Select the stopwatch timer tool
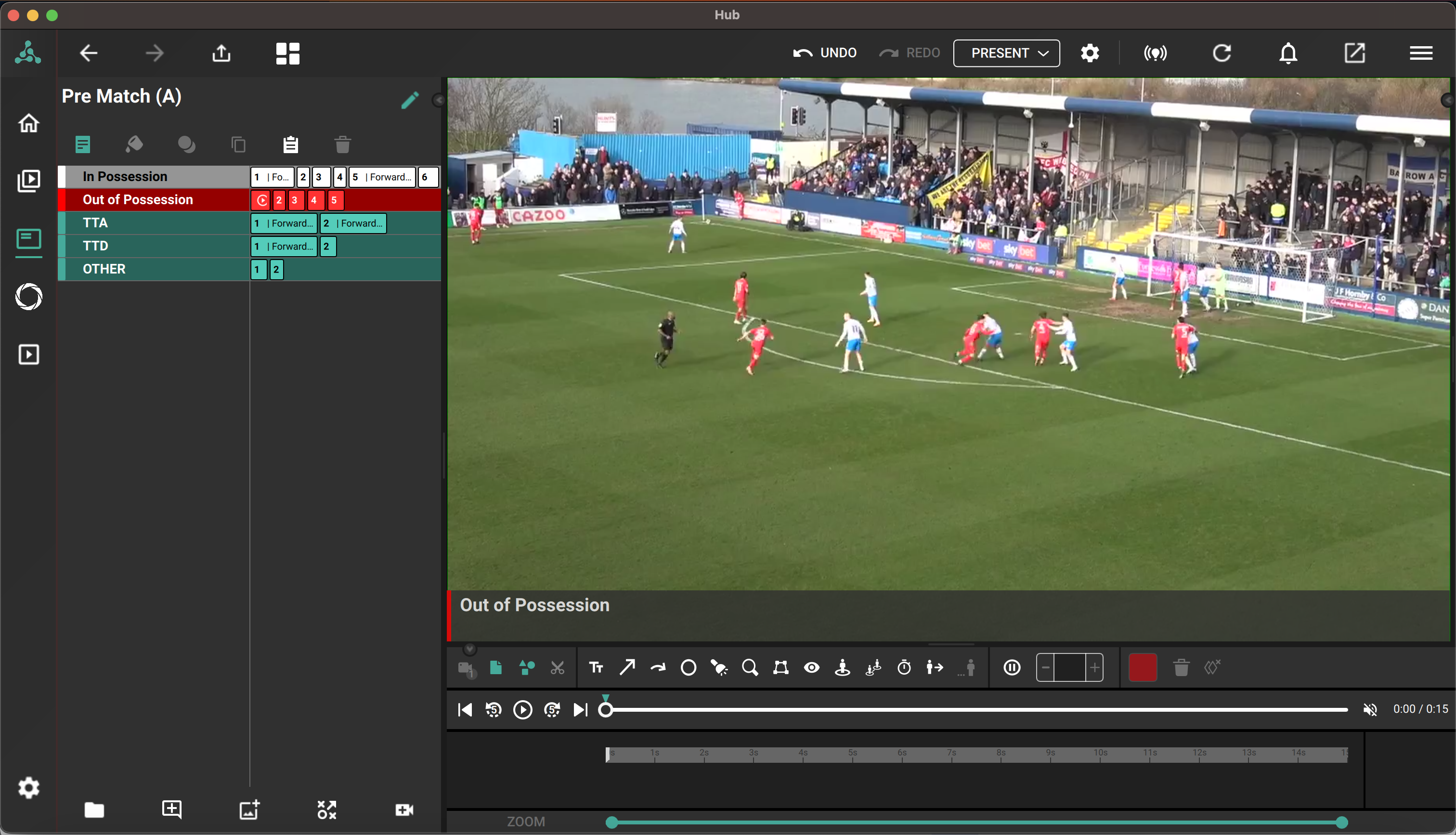 (x=904, y=667)
